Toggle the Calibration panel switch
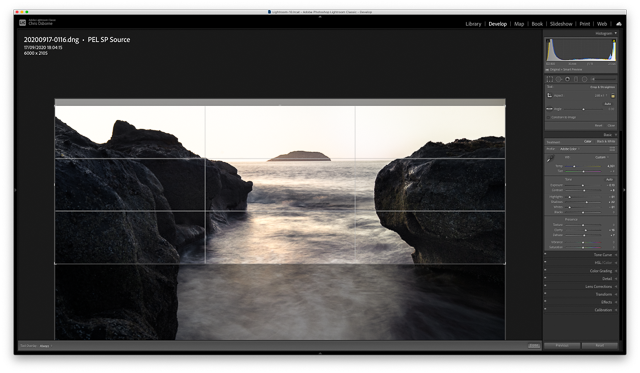Image resolution: width=640 pixels, height=373 pixels. pos(545,309)
